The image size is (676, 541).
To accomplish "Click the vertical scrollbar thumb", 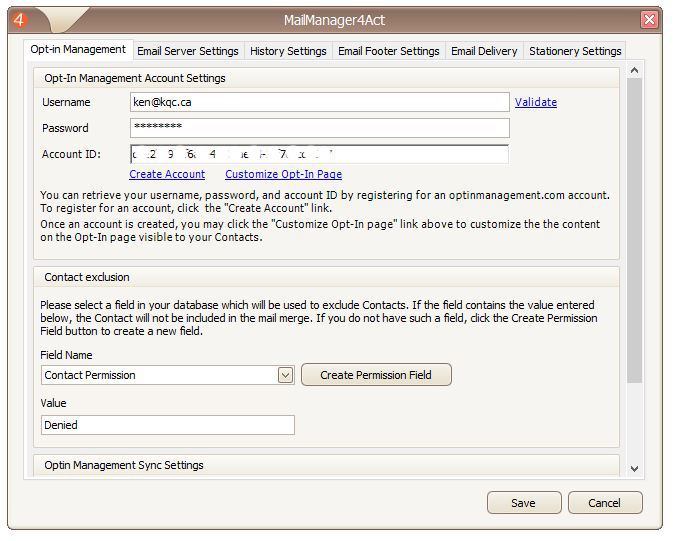I will [634, 230].
